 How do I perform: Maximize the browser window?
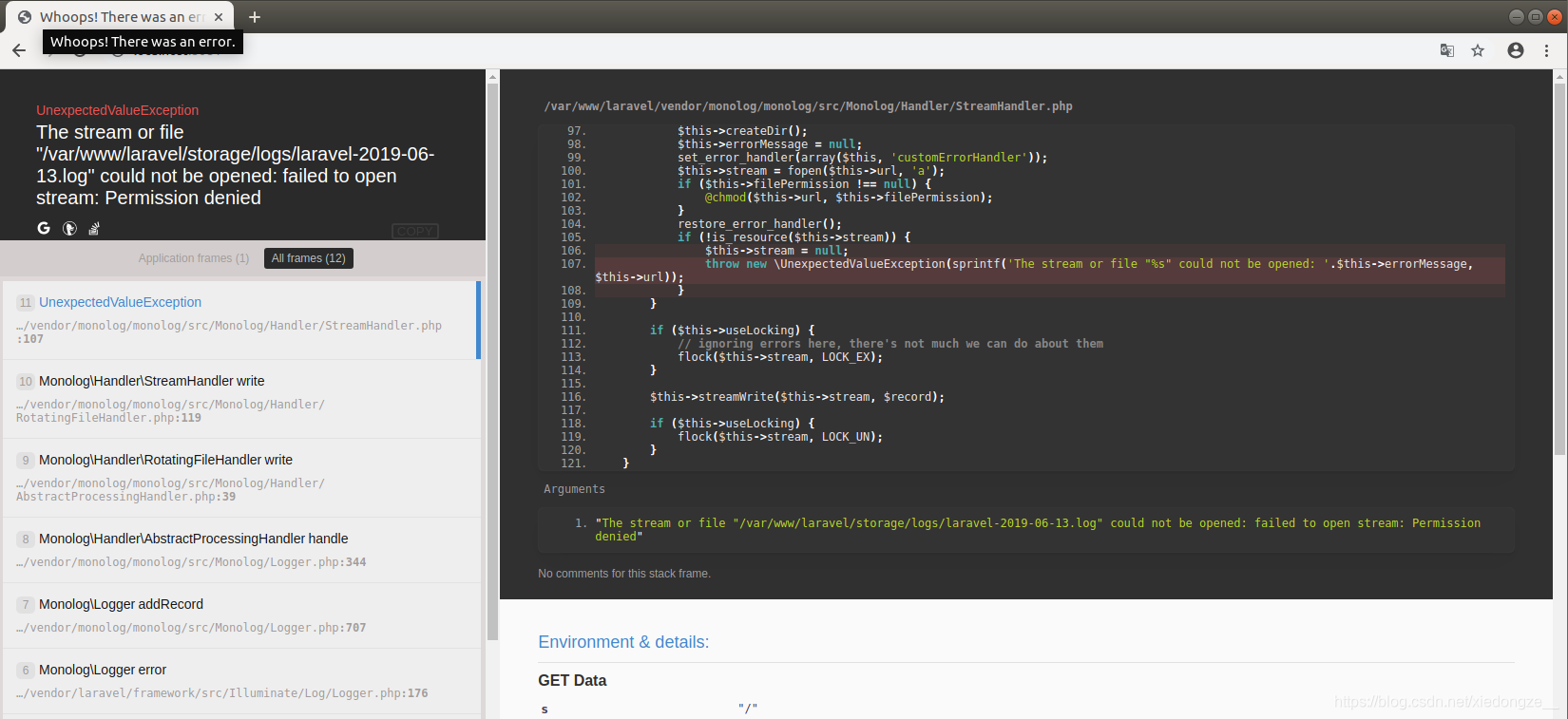tap(1536, 17)
